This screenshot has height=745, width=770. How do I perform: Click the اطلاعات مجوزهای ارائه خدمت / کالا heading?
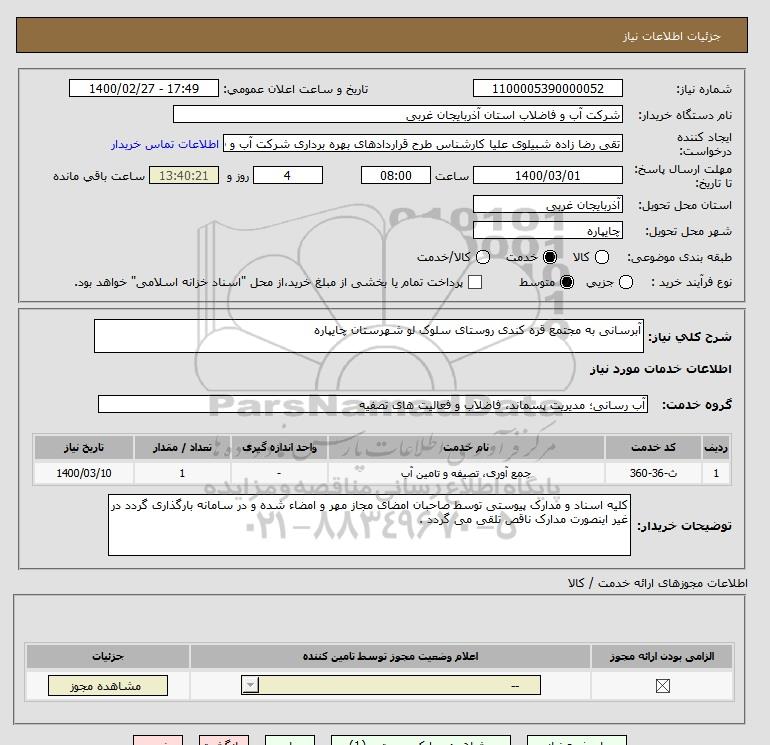click(658, 583)
